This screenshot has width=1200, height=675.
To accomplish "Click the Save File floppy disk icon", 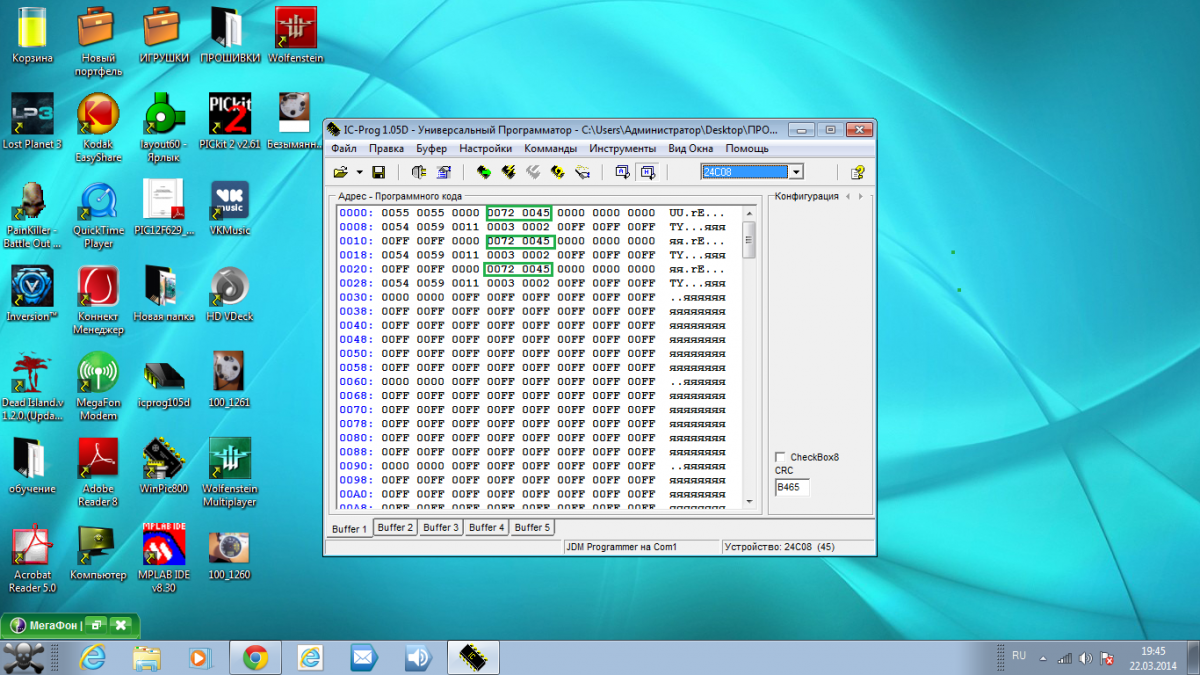I will coord(379,172).
